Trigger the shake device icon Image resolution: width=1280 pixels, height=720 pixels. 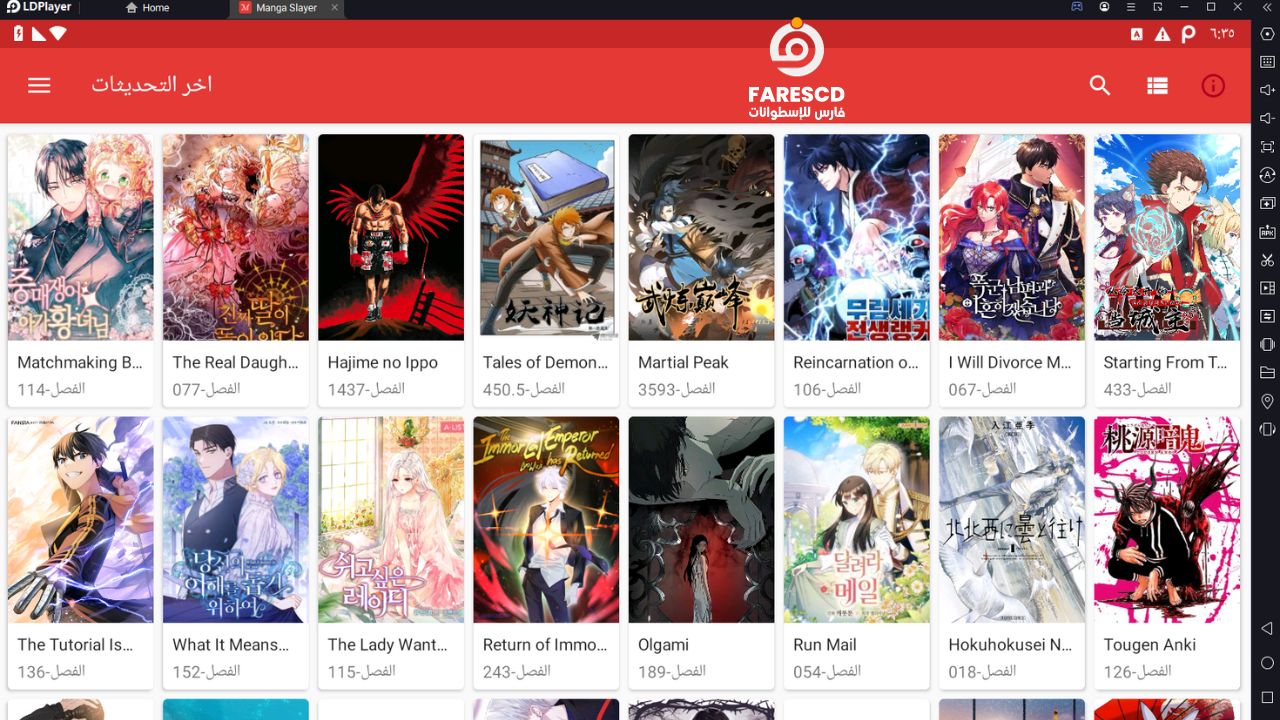[x=1267, y=345]
